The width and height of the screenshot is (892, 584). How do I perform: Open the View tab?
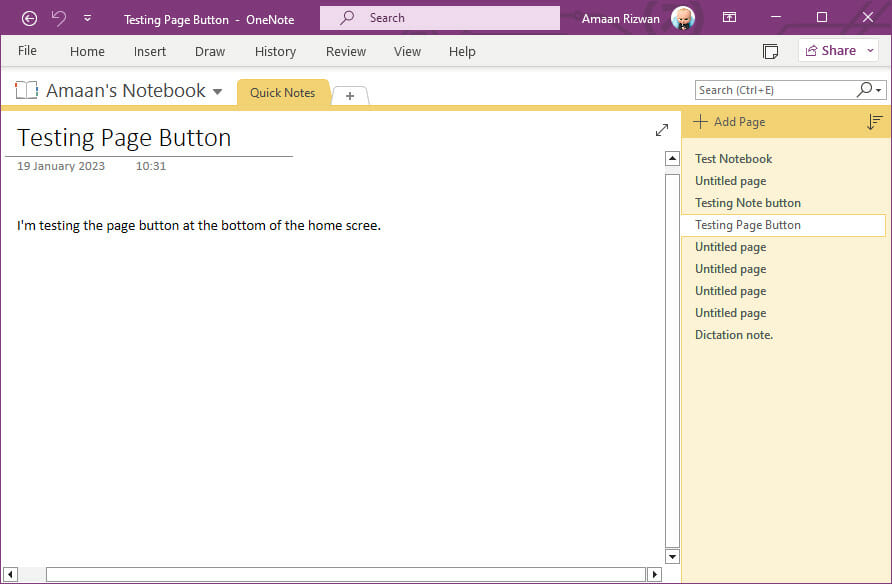(407, 51)
